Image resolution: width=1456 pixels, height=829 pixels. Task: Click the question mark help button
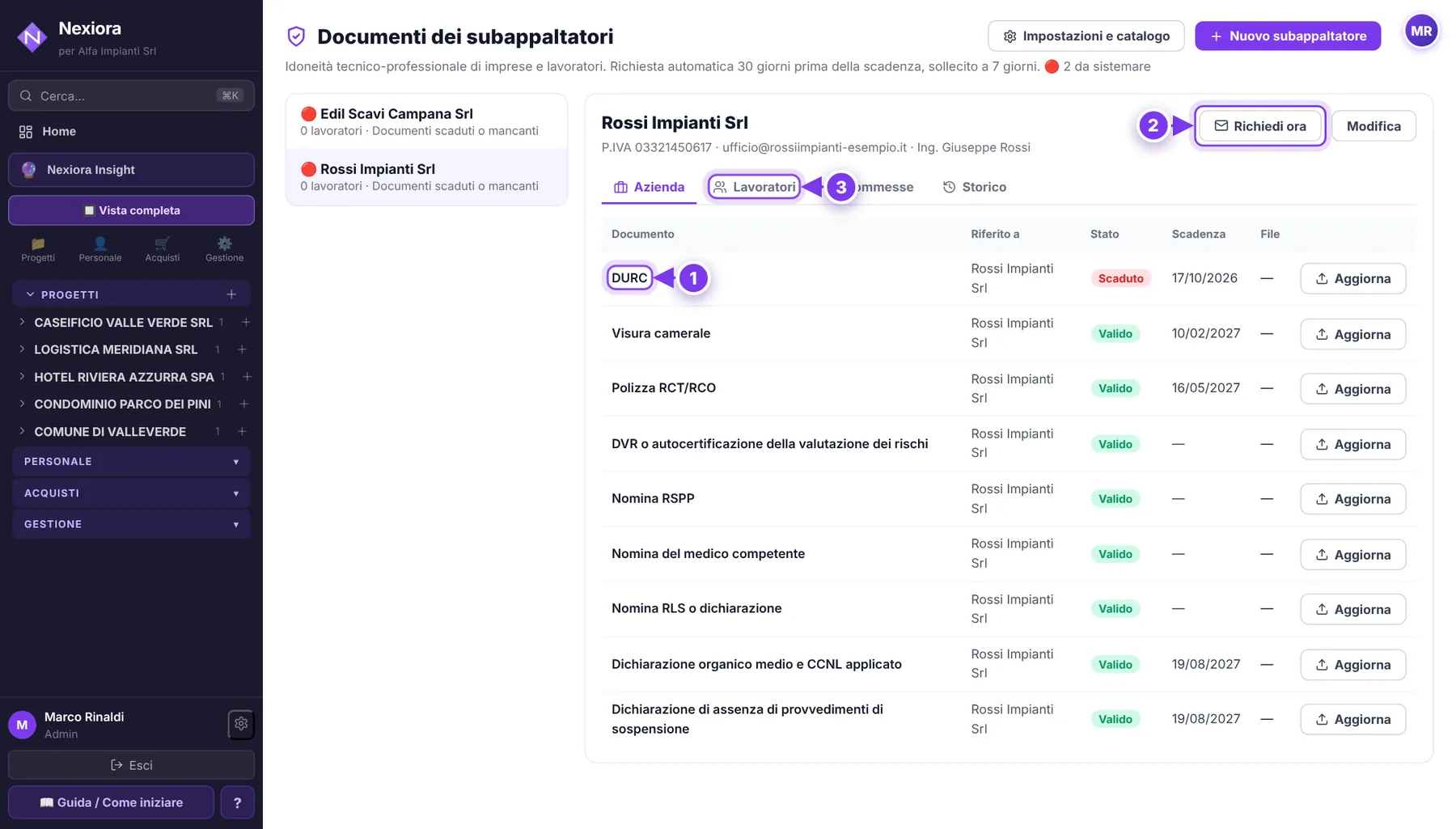click(237, 802)
